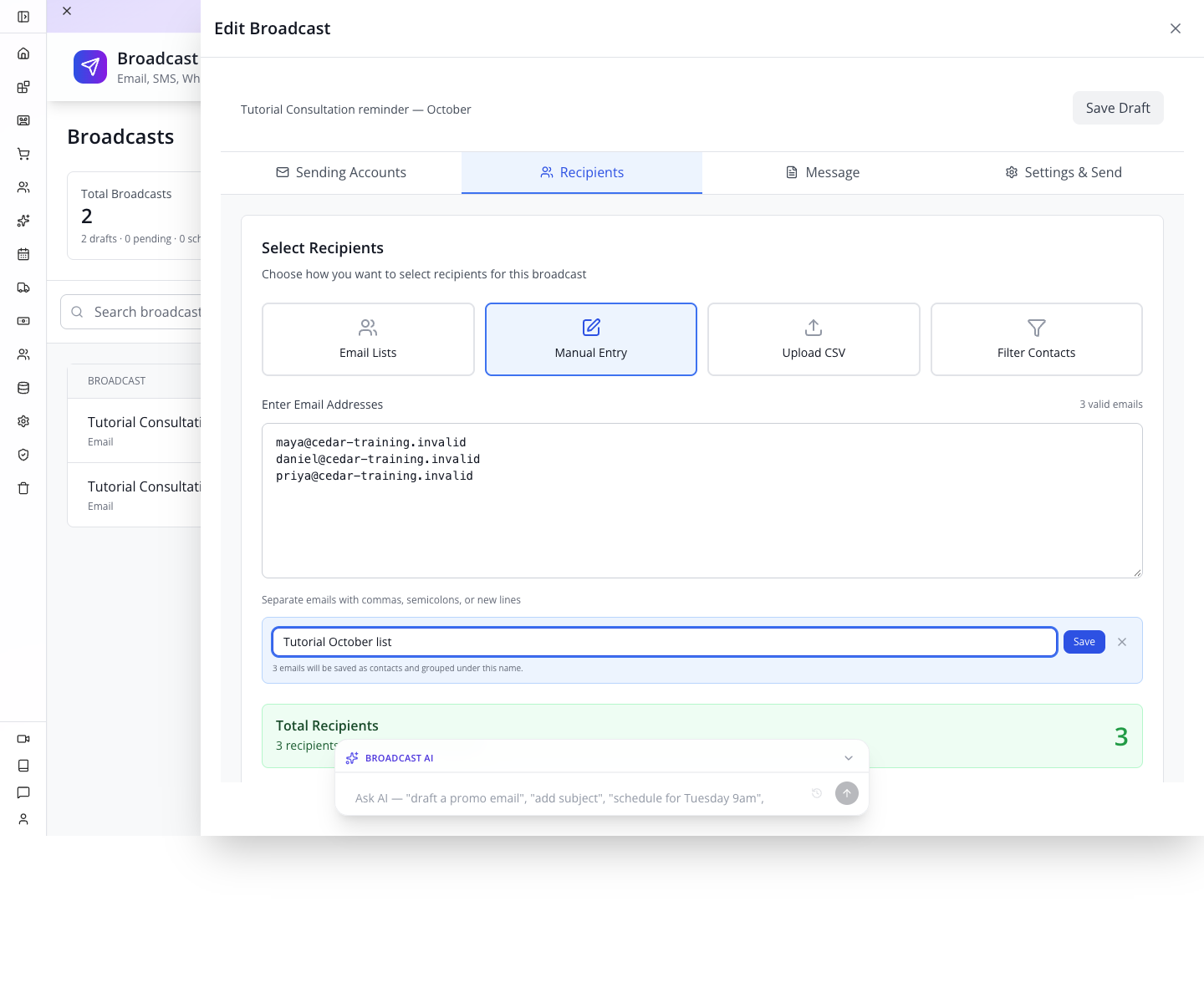1204x1003 pixels.
Task: Go to Settings & Send tab
Action: coord(1064,172)
